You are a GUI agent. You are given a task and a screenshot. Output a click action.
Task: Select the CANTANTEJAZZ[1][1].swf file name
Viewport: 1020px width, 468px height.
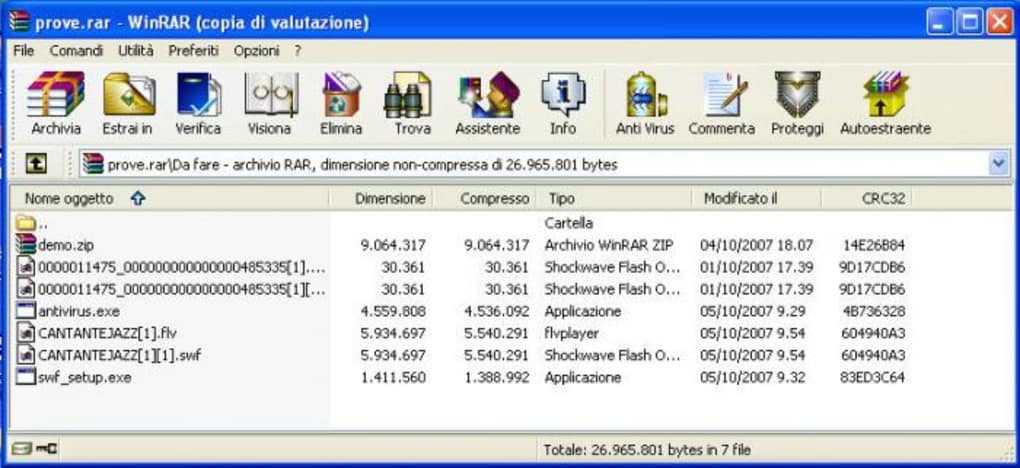119,355
